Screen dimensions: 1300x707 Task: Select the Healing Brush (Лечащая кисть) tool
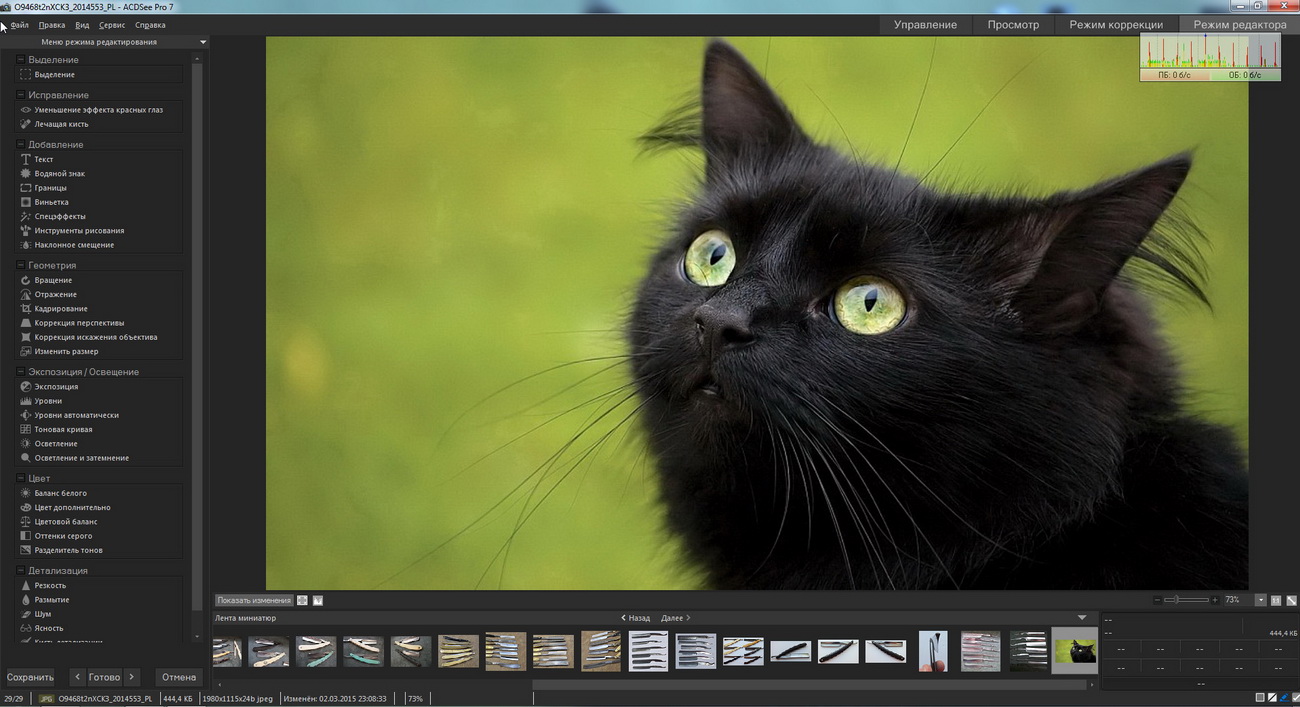tap(61, 124)
